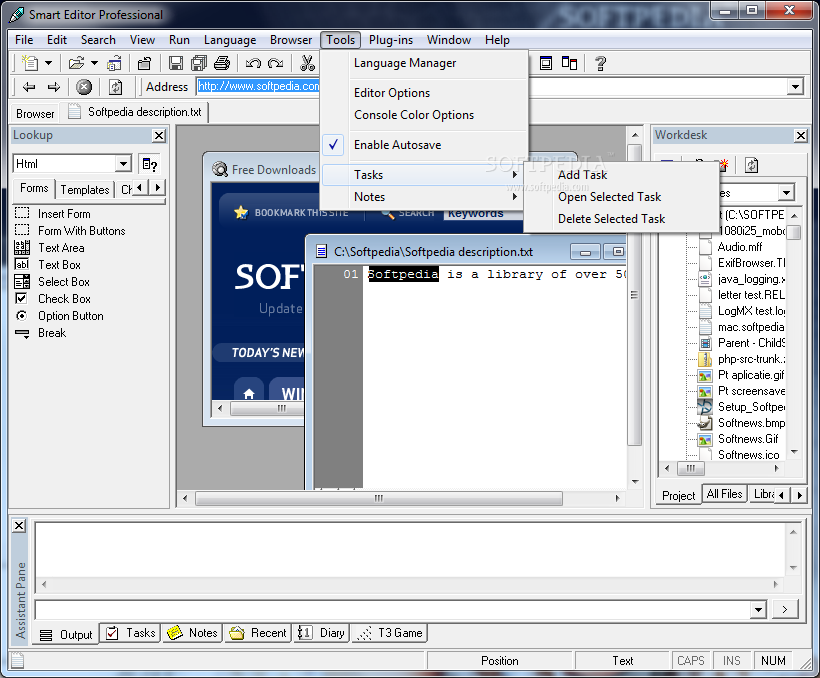Close the Assistant Pane
The height and width of the screenshot is (678, 820).
click(x=19, y=525)
